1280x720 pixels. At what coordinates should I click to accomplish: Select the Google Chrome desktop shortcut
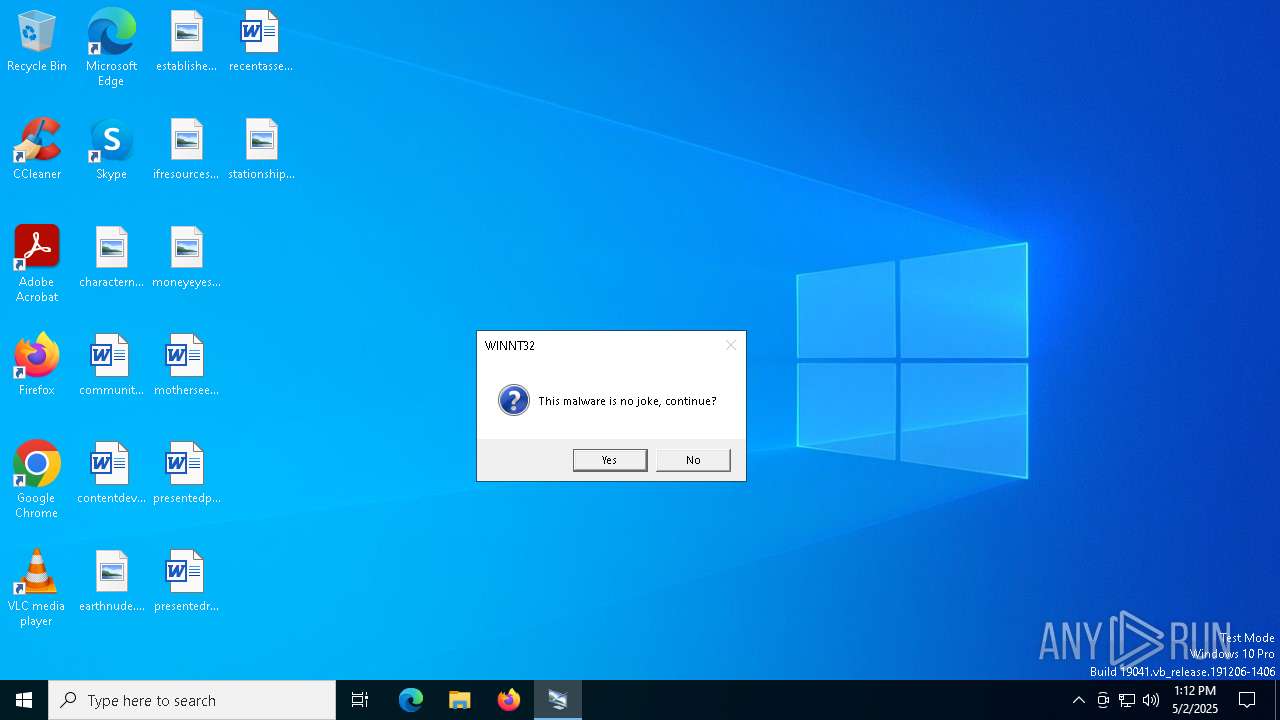[x=37, y=480]
